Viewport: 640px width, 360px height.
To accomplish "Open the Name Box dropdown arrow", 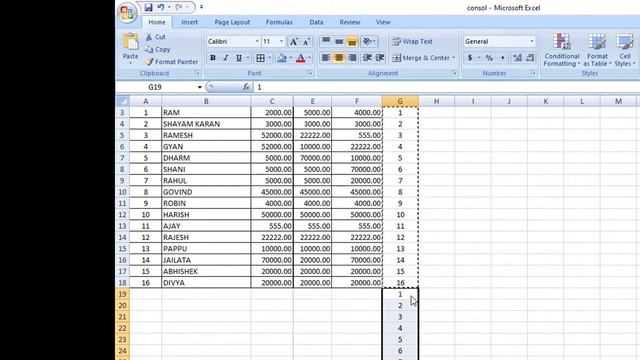I will click(200, 87).
